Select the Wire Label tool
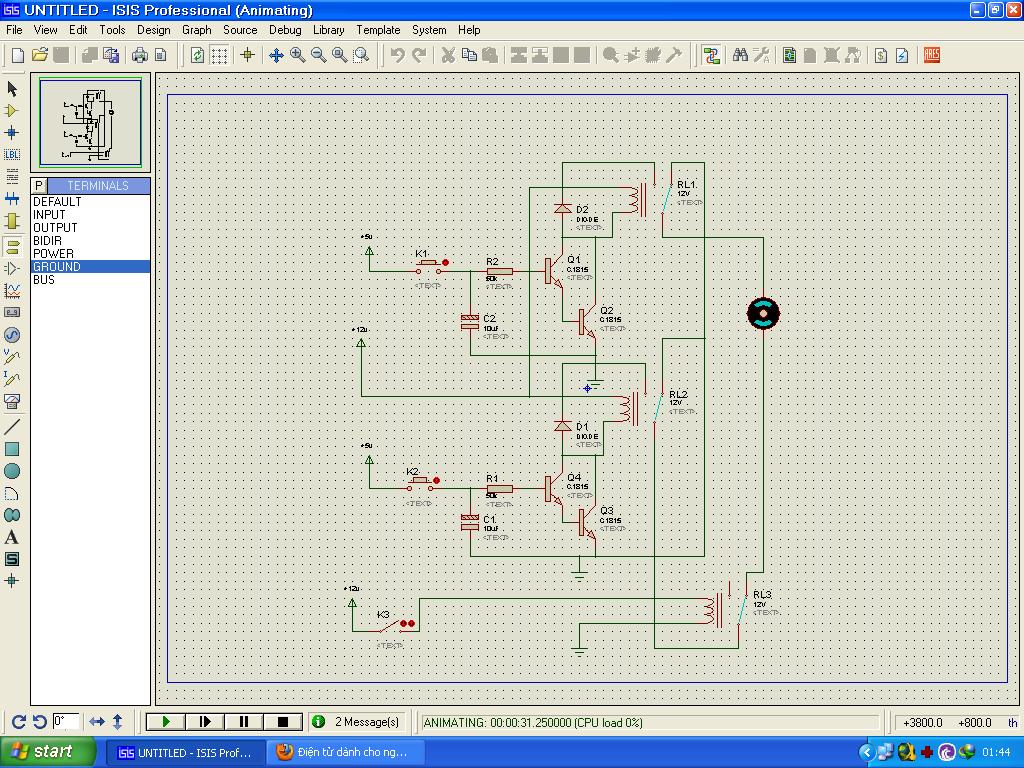 [x=12, y=155]
